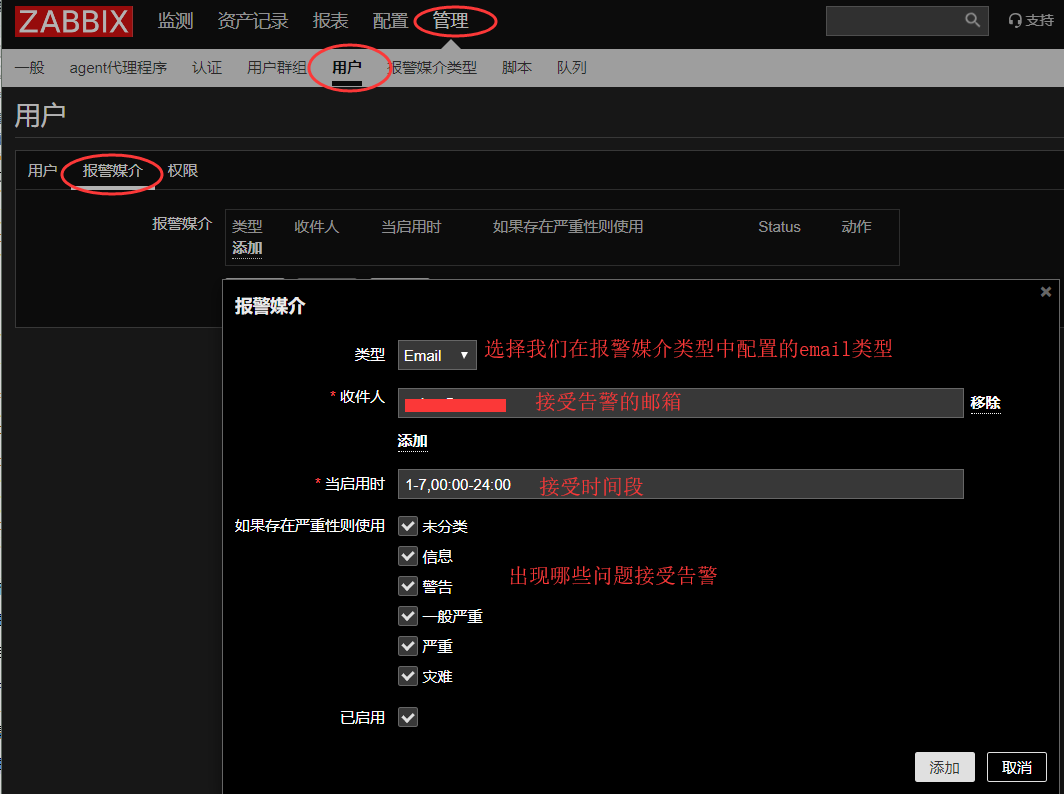
Task: Open the 类型 Email dropdown
Action: tap(437, 355)
